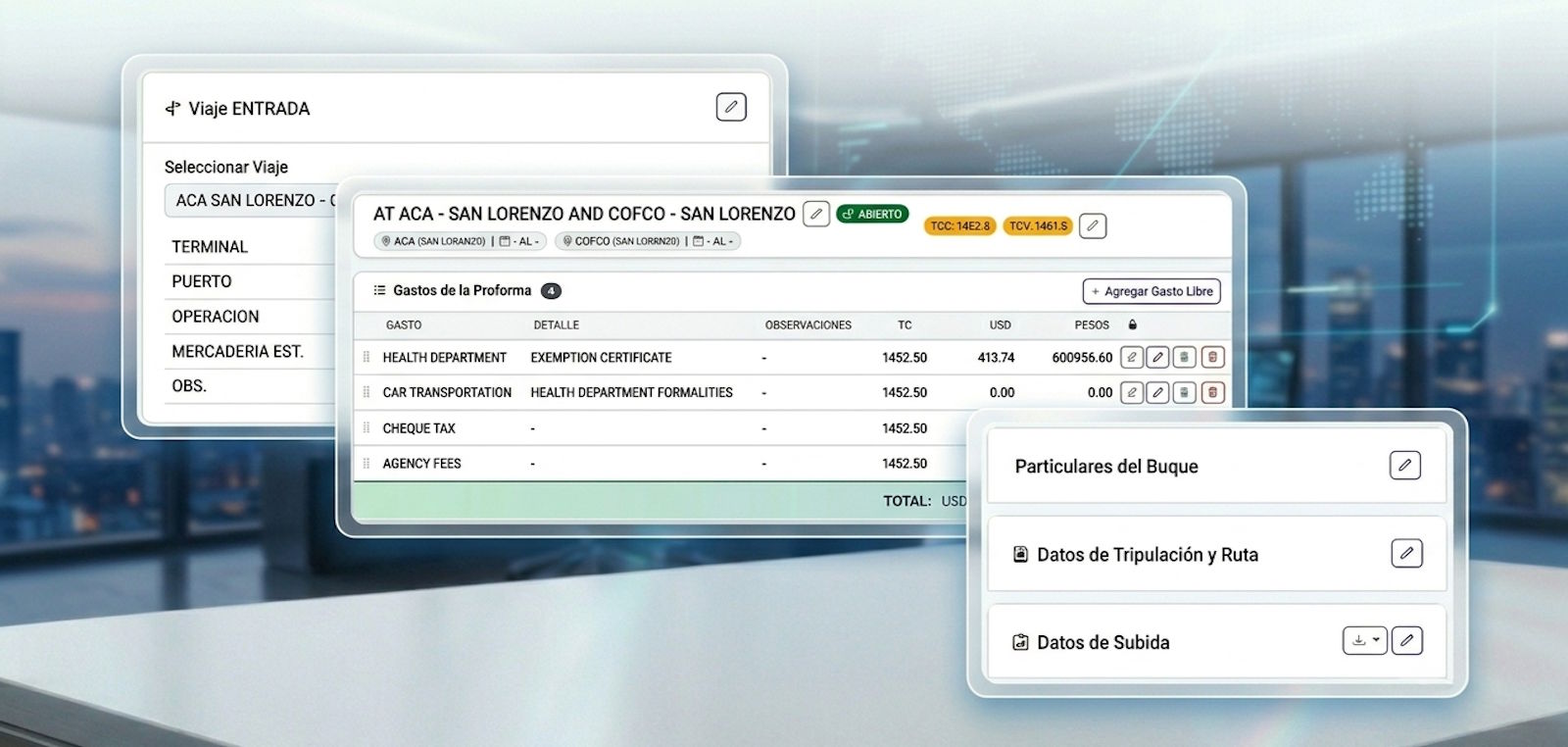The width and height of the screenshot is (1568, 747).
Task: Open the Seleccionar Viaje dropdown ACA SAN LORENZO
Action: click(x=251, y=200)
